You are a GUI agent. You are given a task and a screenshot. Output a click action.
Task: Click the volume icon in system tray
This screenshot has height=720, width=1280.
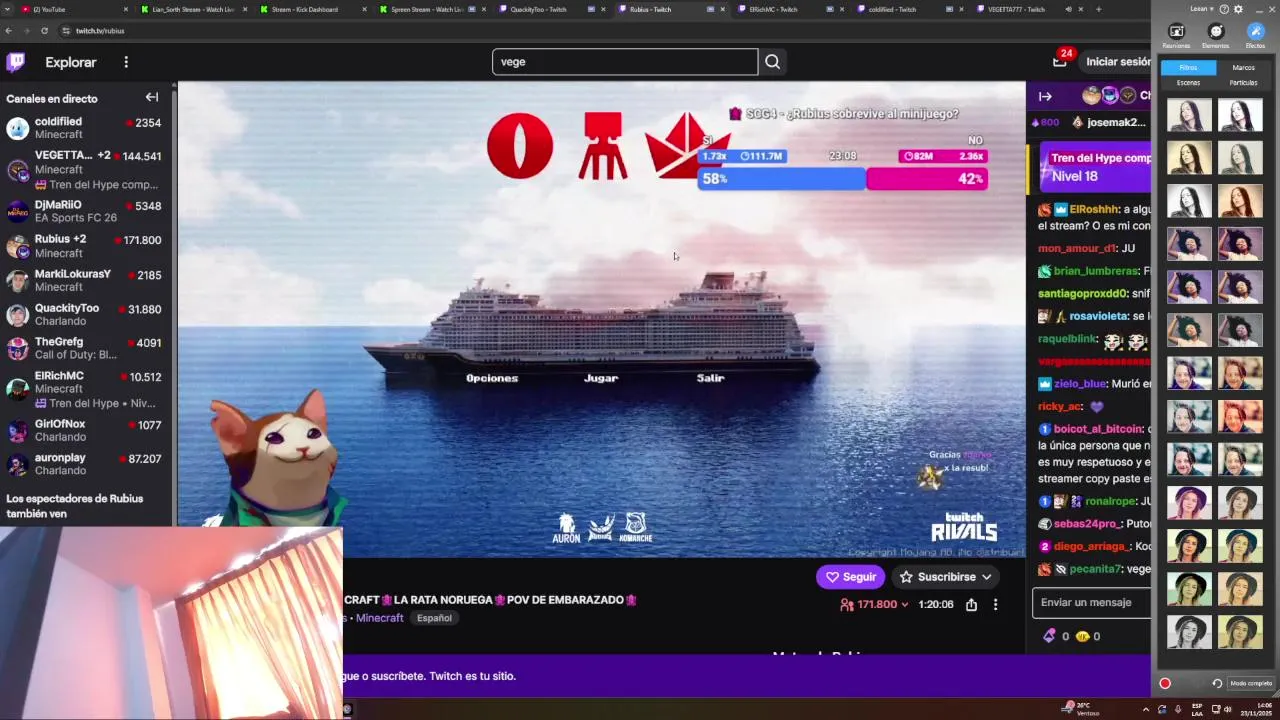click(x=1229, y=709)
